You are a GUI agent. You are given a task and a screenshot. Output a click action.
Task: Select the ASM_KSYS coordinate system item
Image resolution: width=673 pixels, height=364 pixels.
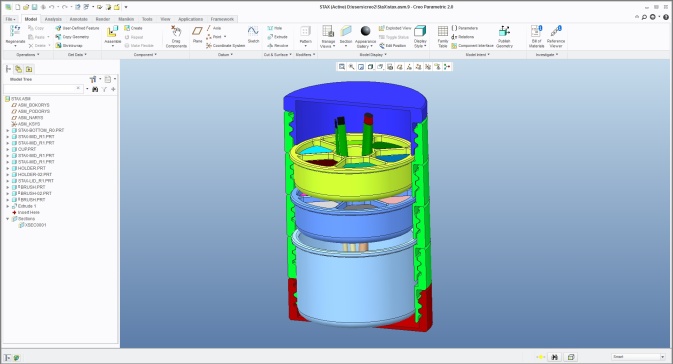26,124
